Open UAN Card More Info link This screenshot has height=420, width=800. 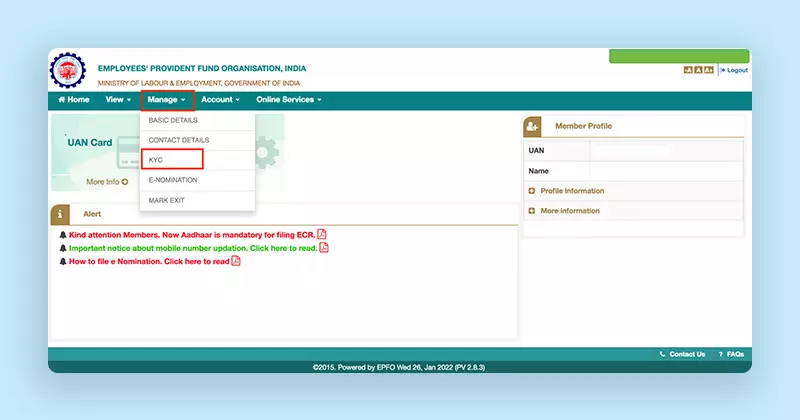click(107, 182)
